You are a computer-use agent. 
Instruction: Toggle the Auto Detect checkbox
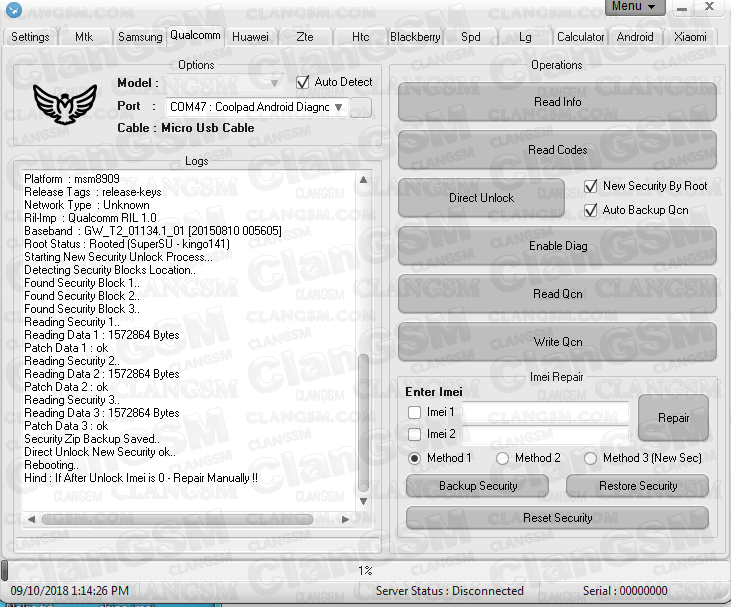[303, 83]
